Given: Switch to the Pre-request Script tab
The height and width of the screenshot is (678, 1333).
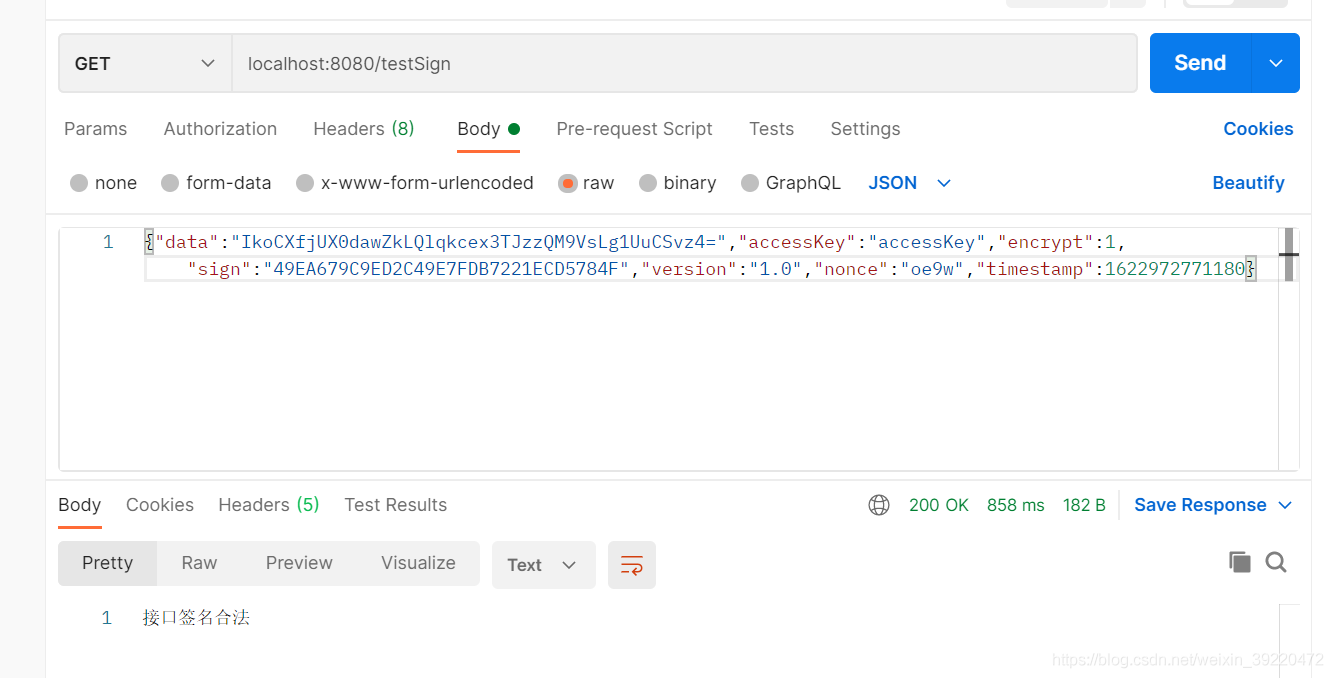Looking at the screenshot, I should pos(634,129).
